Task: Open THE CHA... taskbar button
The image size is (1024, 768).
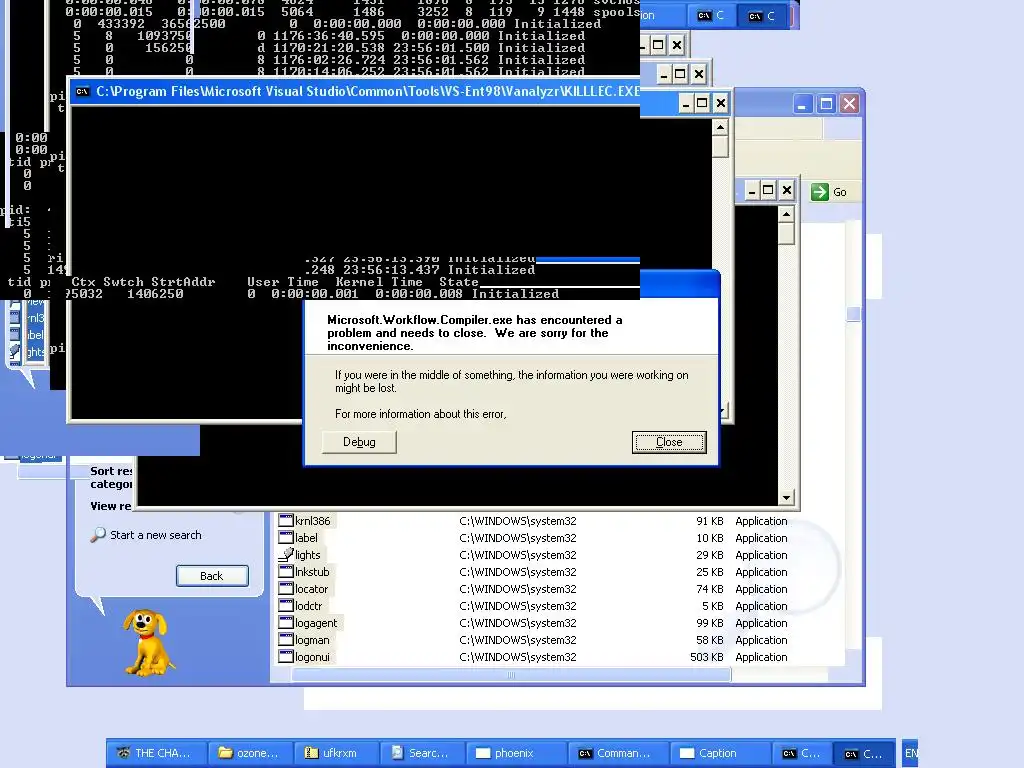Action: (157, 753)
